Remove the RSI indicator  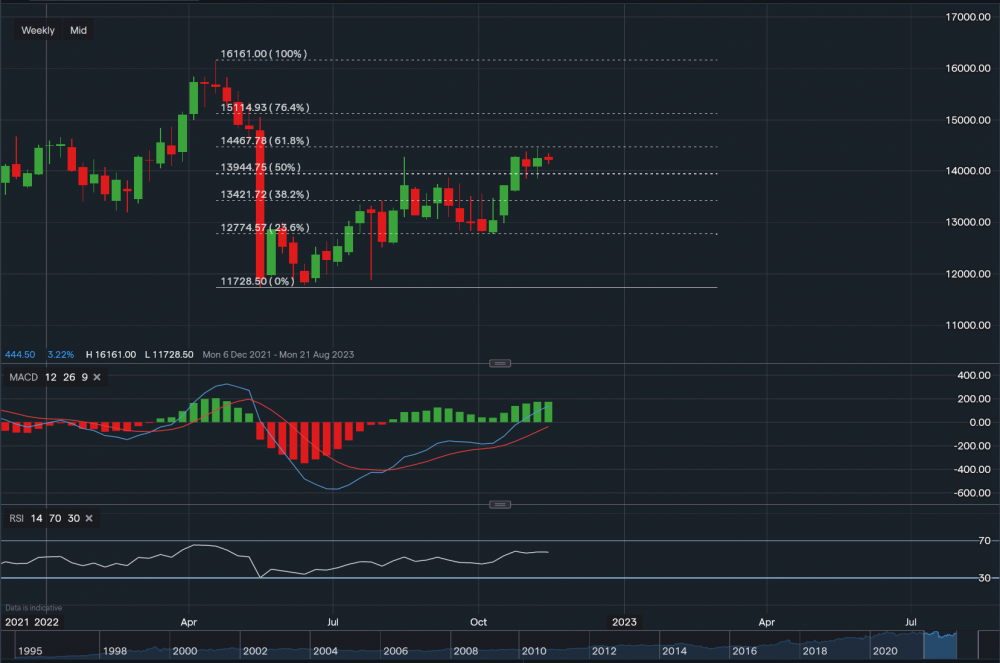tap(89, 518)
